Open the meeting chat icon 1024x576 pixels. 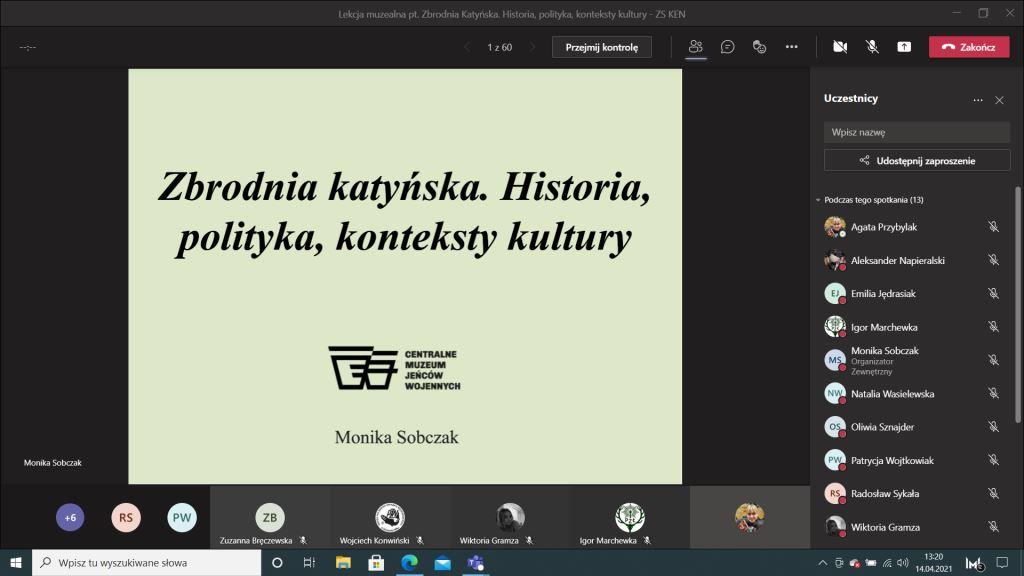tap(728, 47)
